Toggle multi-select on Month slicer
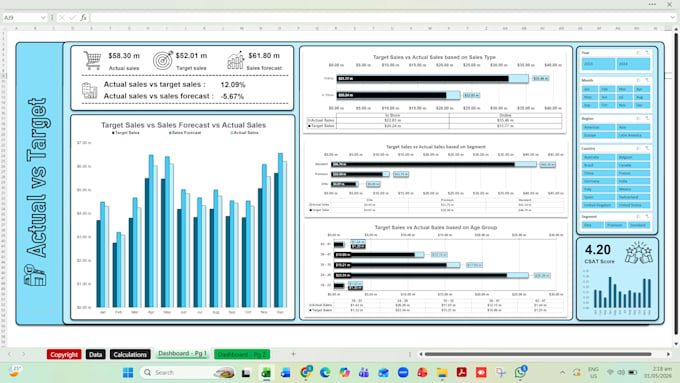Viewport: 680px width, 383px height. 638,80
